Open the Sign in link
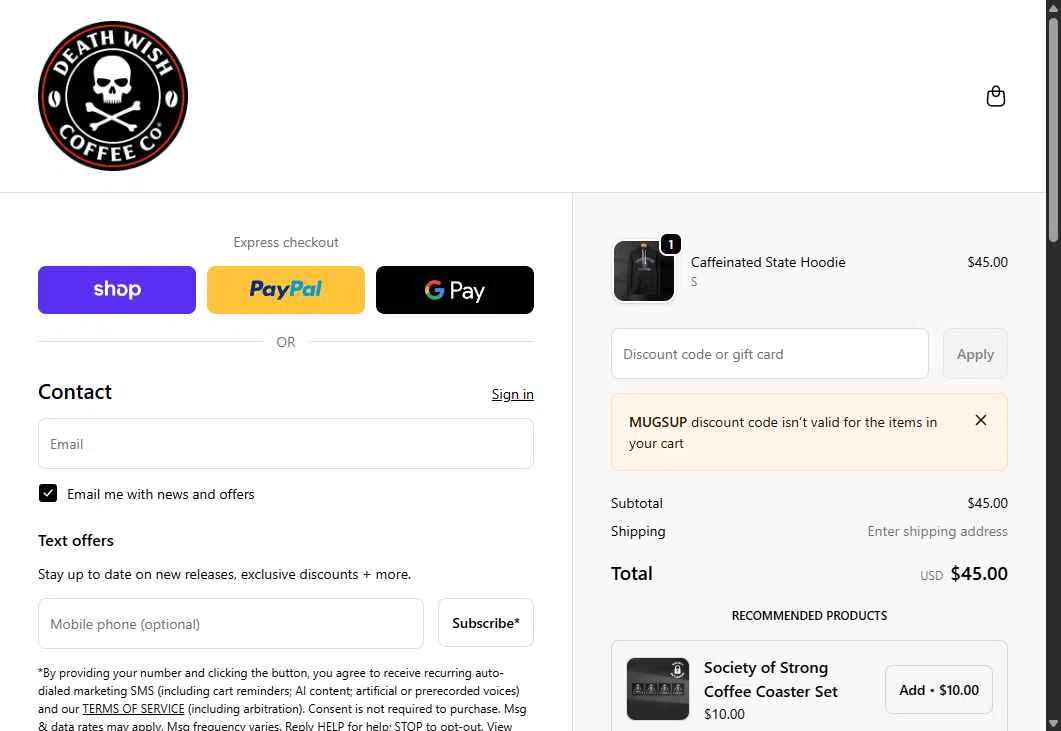1061x731 pixels. click(512, 394)
